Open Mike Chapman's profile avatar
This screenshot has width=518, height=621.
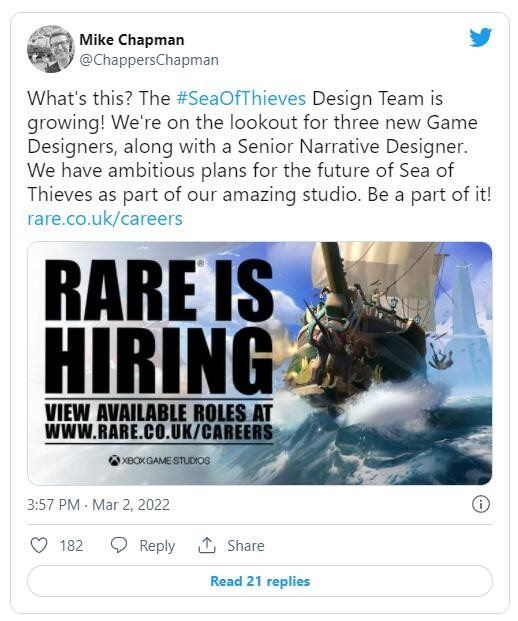pos(51,49)
